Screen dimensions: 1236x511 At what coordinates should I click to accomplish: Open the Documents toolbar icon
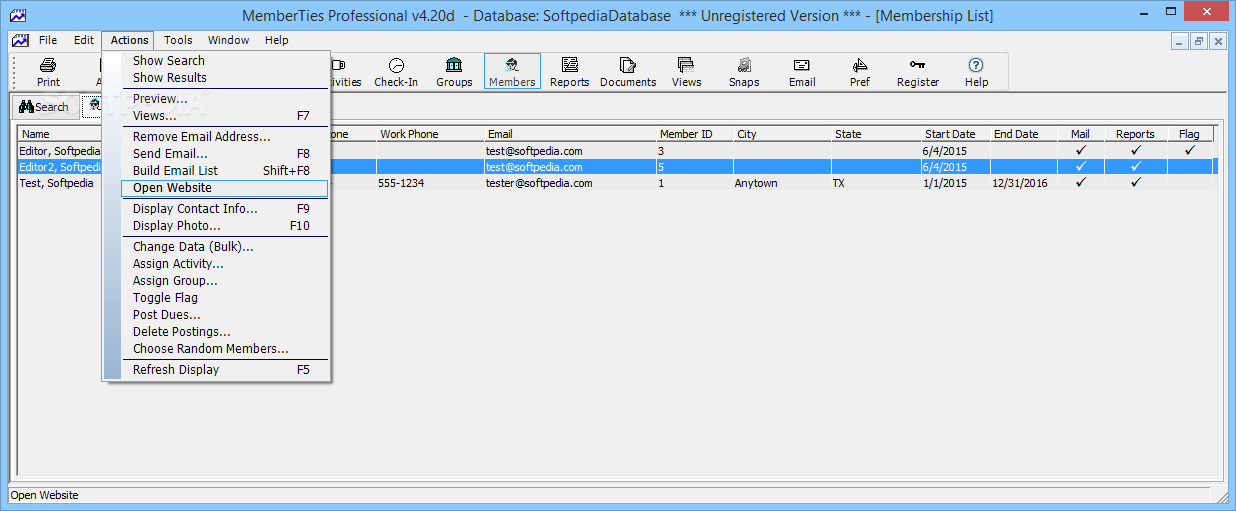pos(628,72)
